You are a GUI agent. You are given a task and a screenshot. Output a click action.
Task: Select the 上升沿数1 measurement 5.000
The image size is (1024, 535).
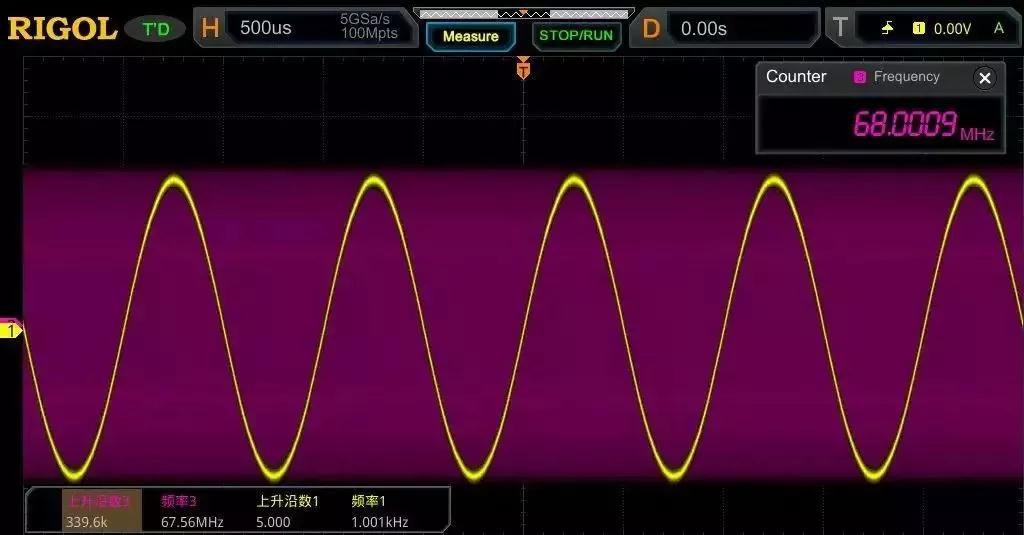(x=287, y=511)
